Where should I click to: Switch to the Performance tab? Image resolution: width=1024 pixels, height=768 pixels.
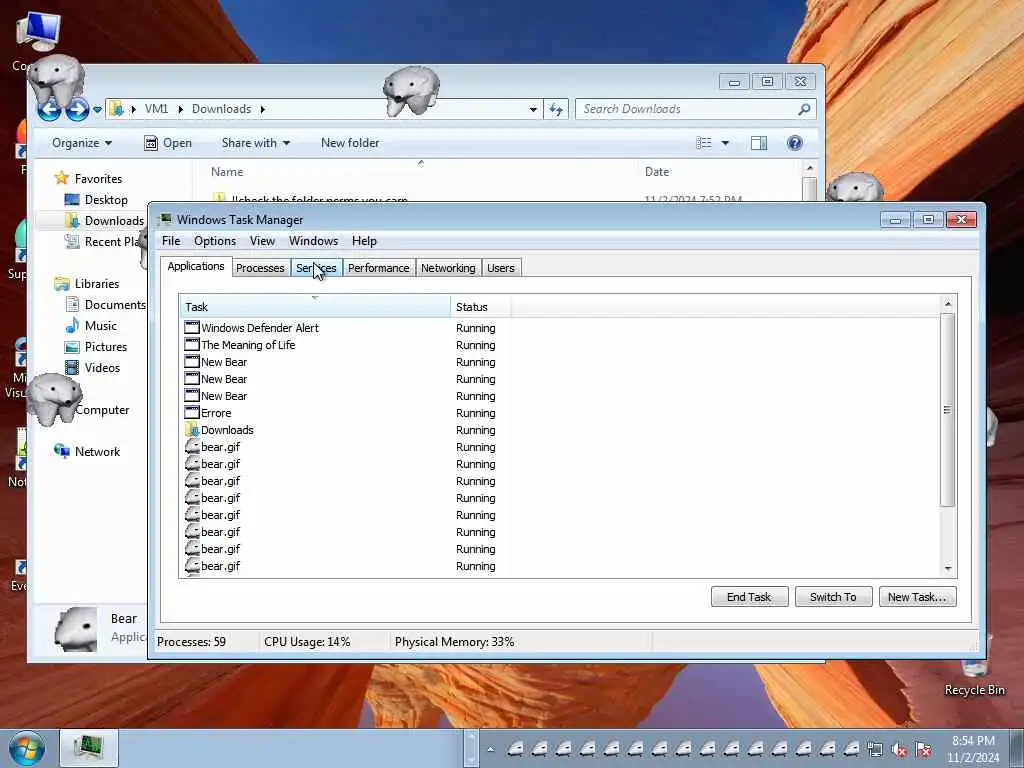379,268
